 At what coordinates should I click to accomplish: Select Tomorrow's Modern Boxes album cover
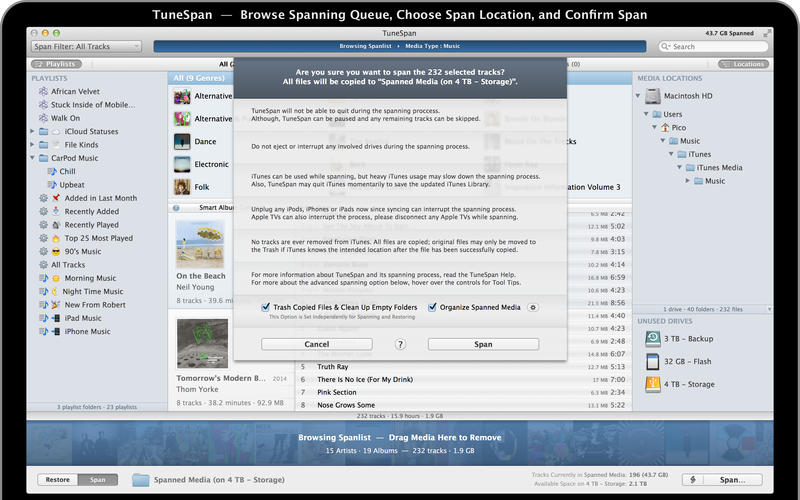click(203, 343)
